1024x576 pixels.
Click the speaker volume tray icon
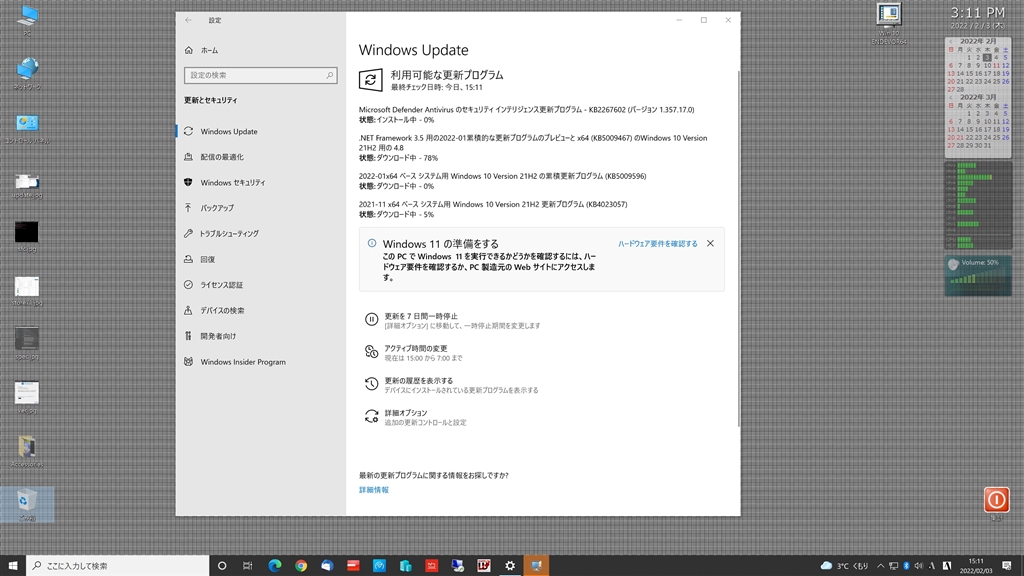(919, 566)
